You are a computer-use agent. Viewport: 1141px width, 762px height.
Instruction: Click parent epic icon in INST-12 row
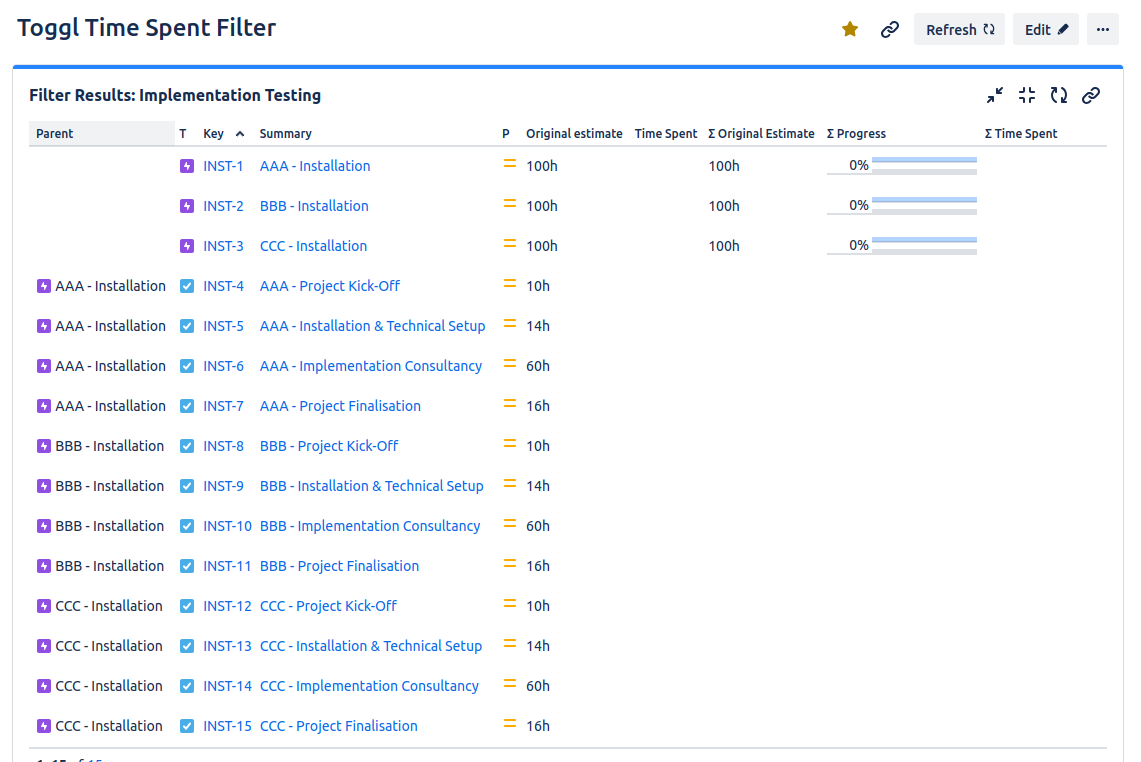click(44, 606)
